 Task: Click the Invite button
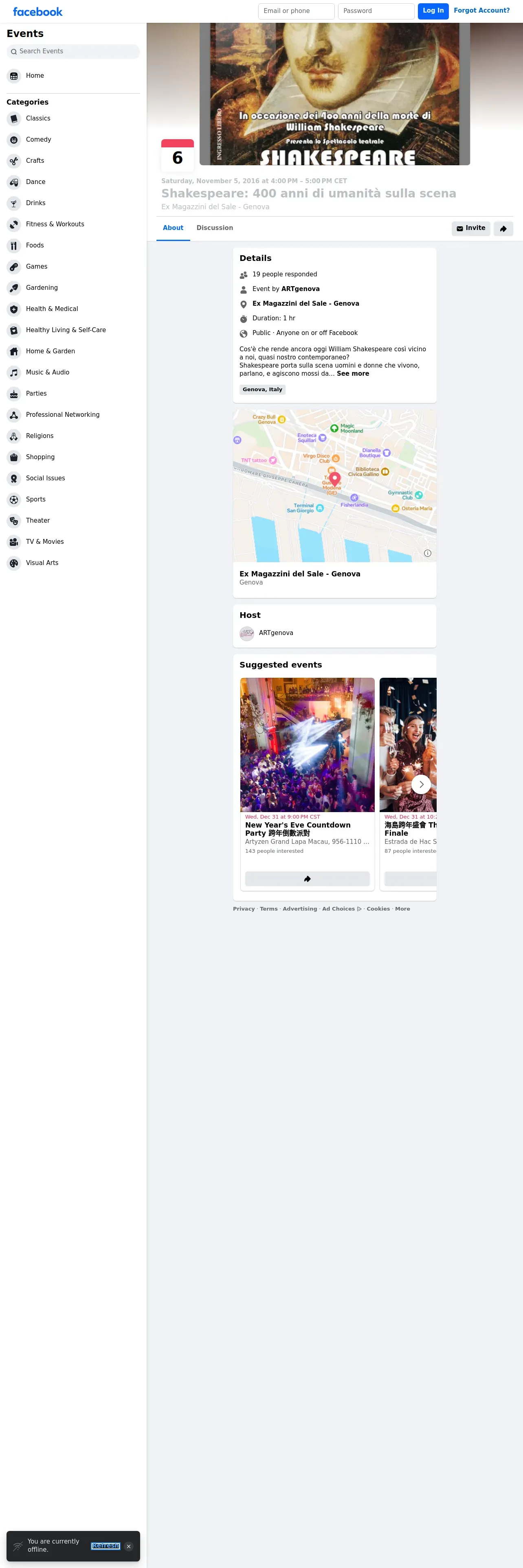(x=471, y=228)
